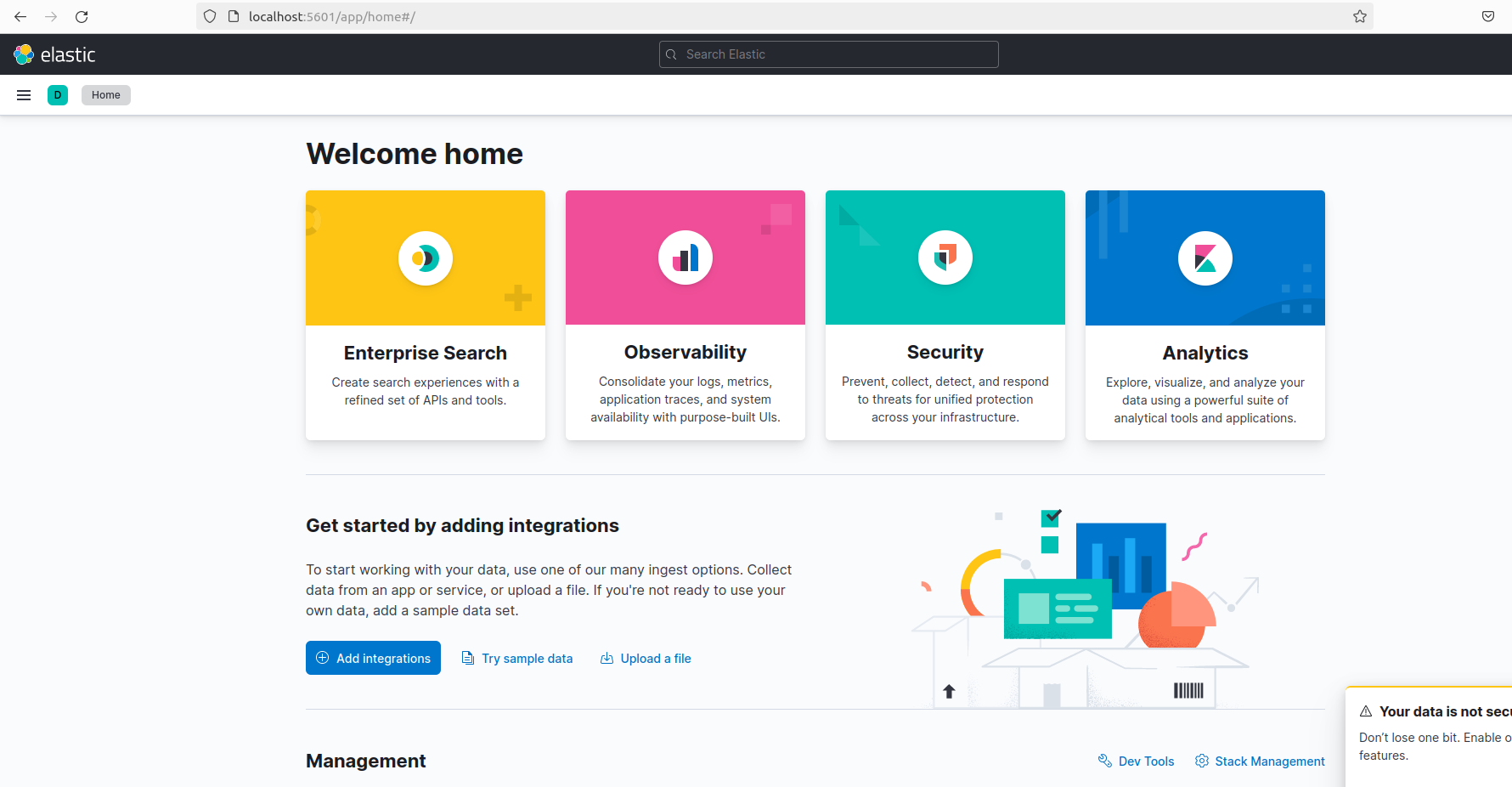This screenshot has height=787, width=1512.
Task: Open the hamburger navigation menu
Action: pyautogui.click(x=24, y=95)
